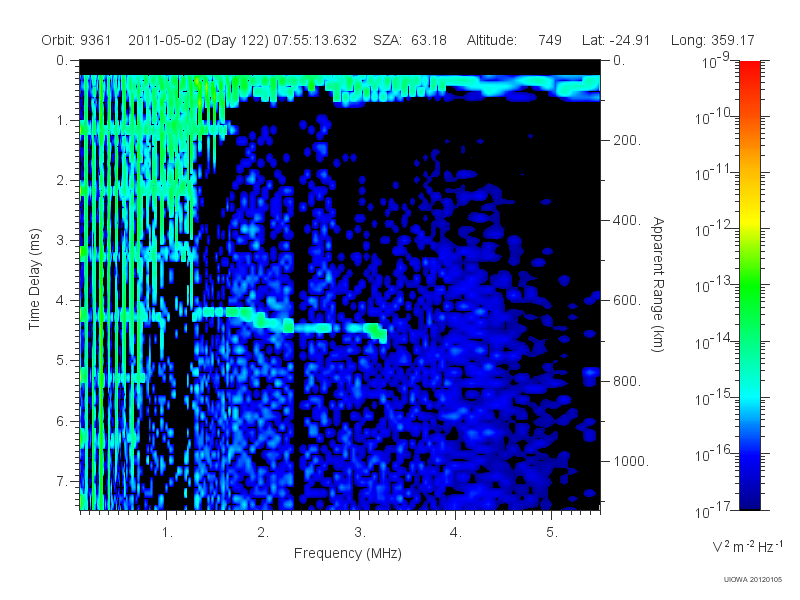Image resolution: width=800 pixels, height=600 pixels.
Task: Click the 'SZA: 63.18' value
Action: (410, 40)
